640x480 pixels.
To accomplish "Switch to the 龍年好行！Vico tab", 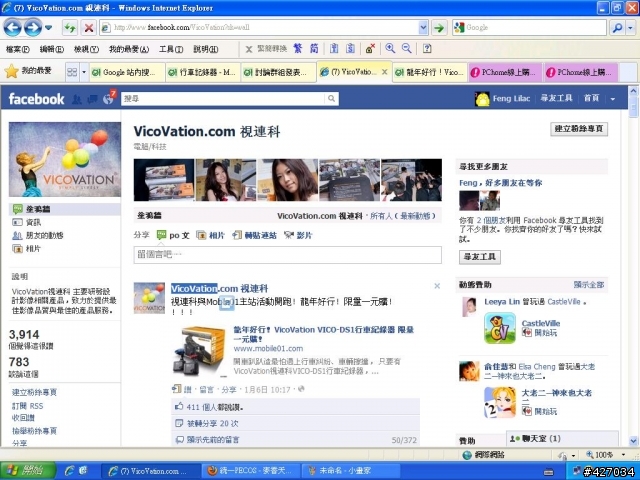I will 430,72.
